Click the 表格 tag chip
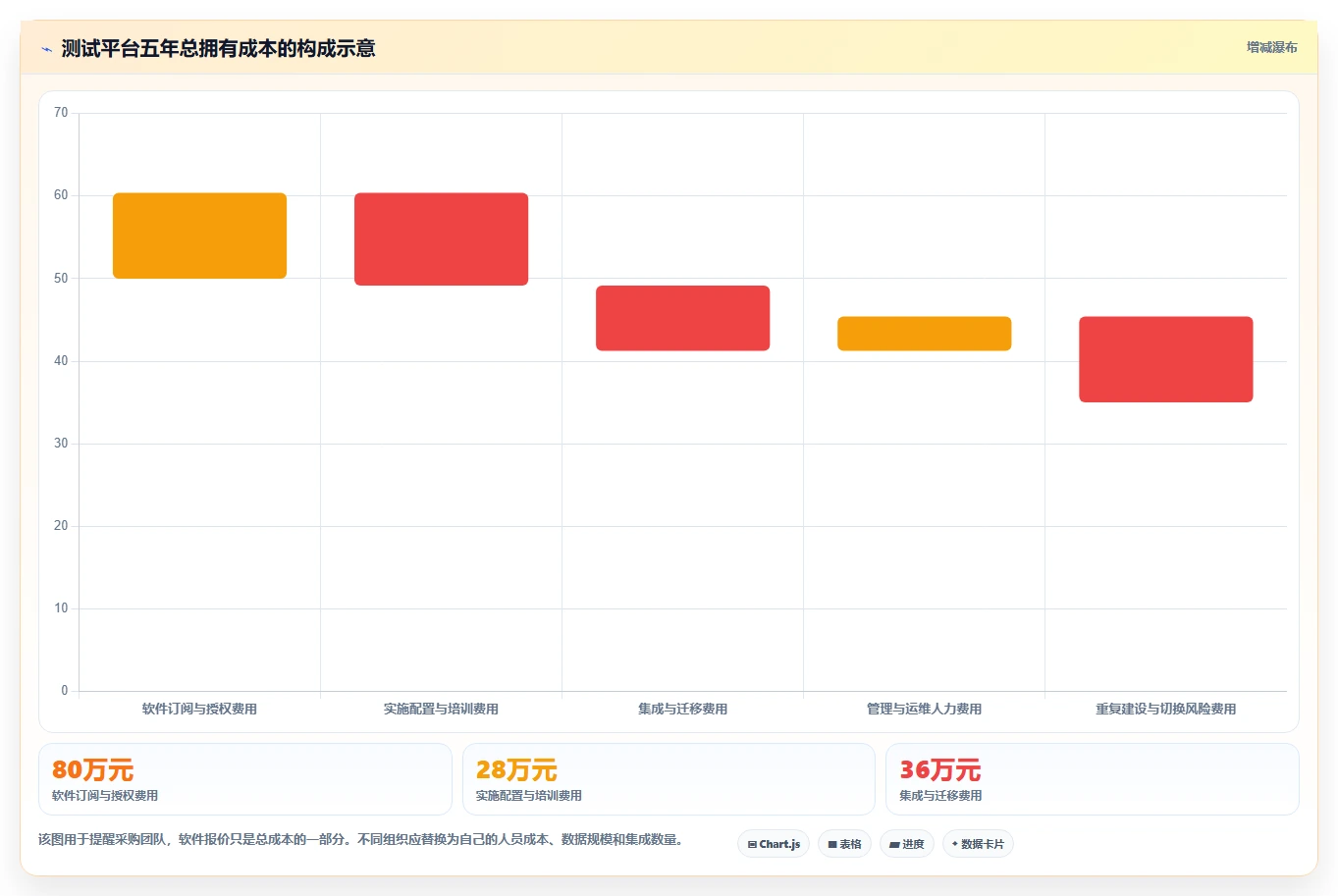This screenshot has width=1338, height=896. coord(844,844)
